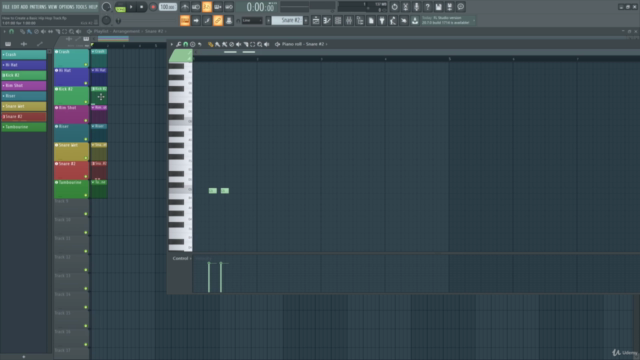Toggle loop recording button
Screen dimensions: 640x360
point(229,7)
